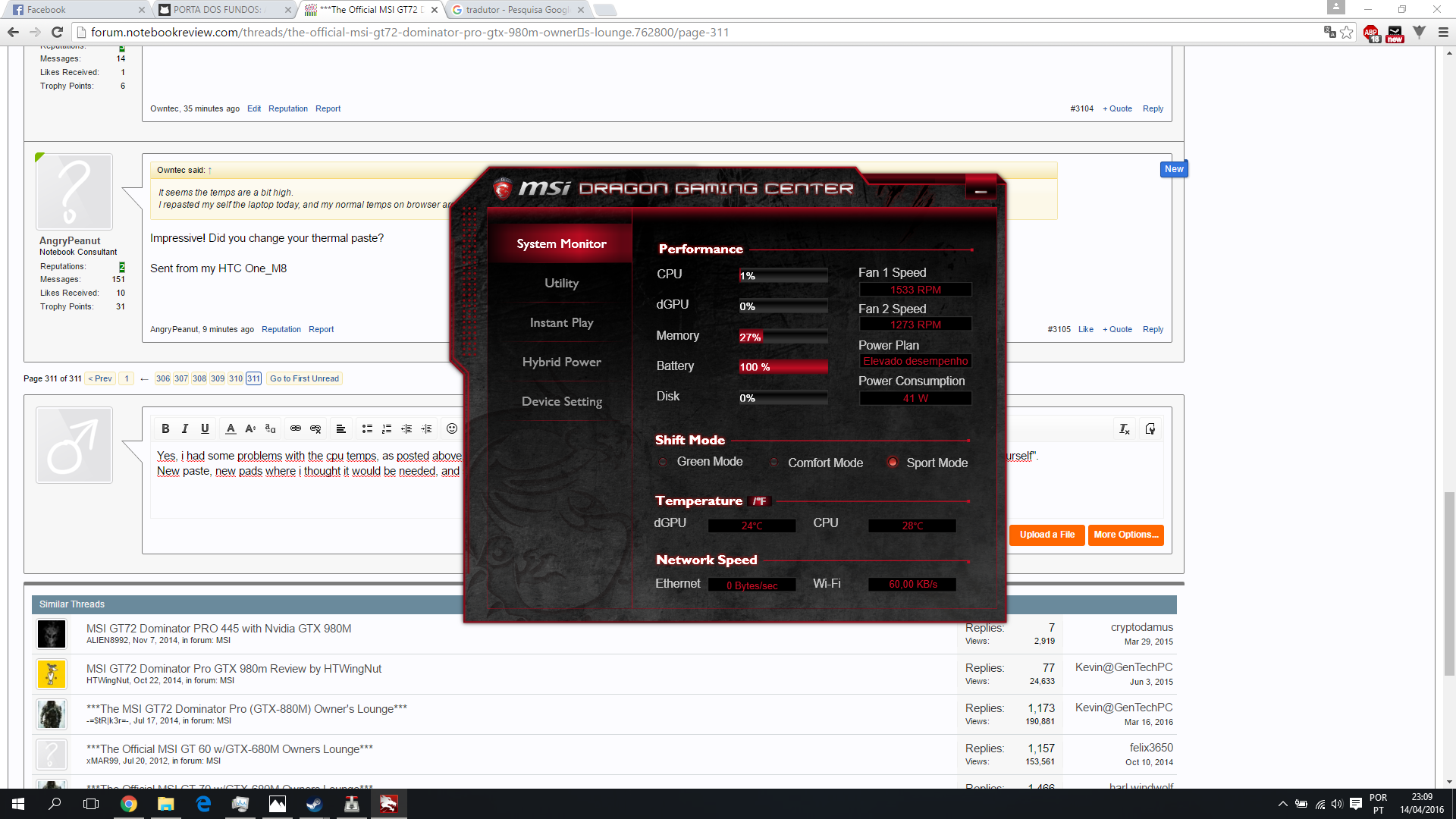
Task: Click the unlink icon in editor toolbar
Action: point(315,429)
